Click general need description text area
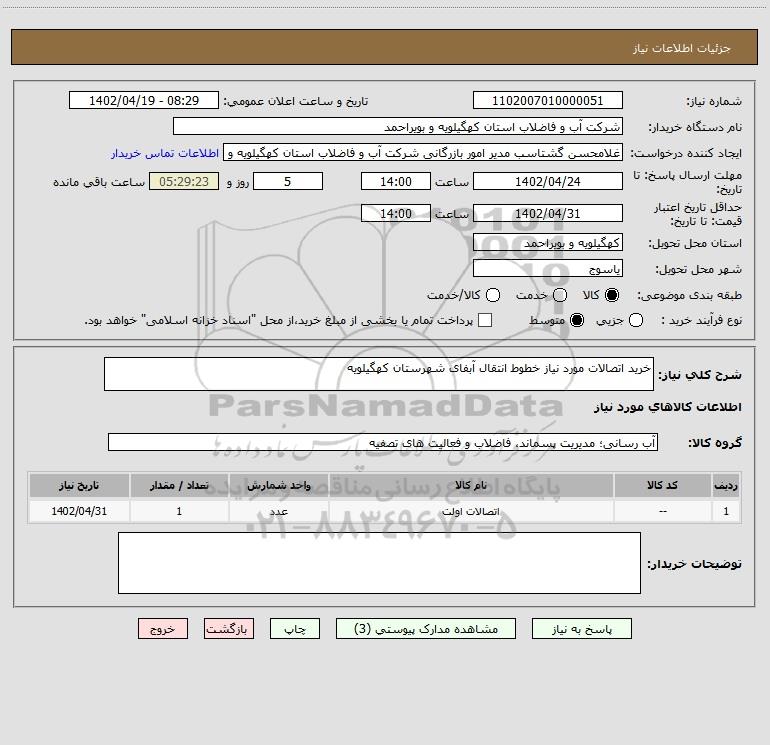 point(379,374)
